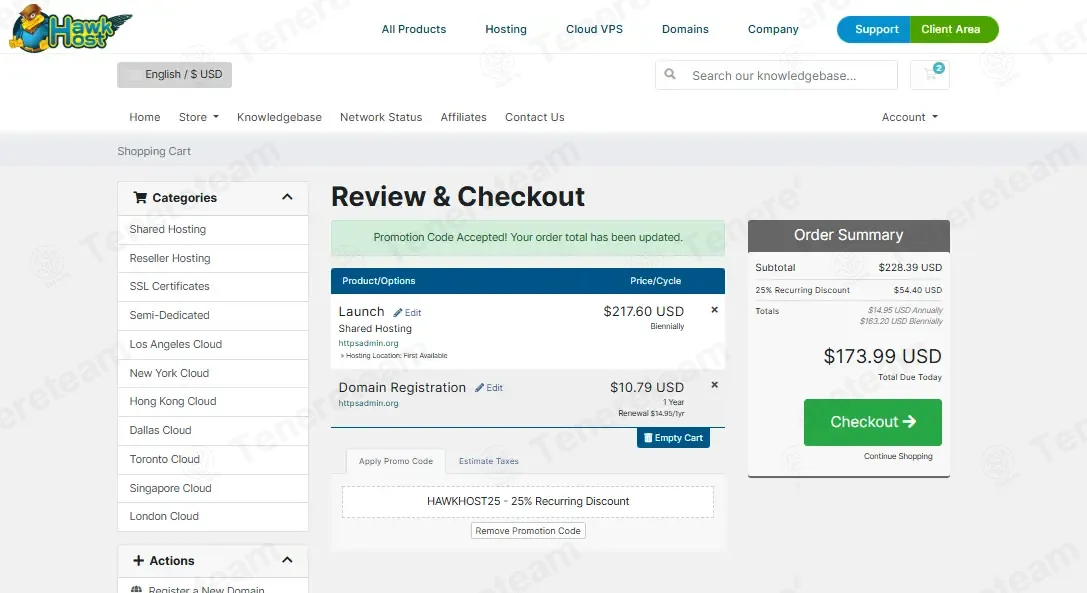Select New York Cloud category
The image size is (1087, 593).
(x=213, y=373)
